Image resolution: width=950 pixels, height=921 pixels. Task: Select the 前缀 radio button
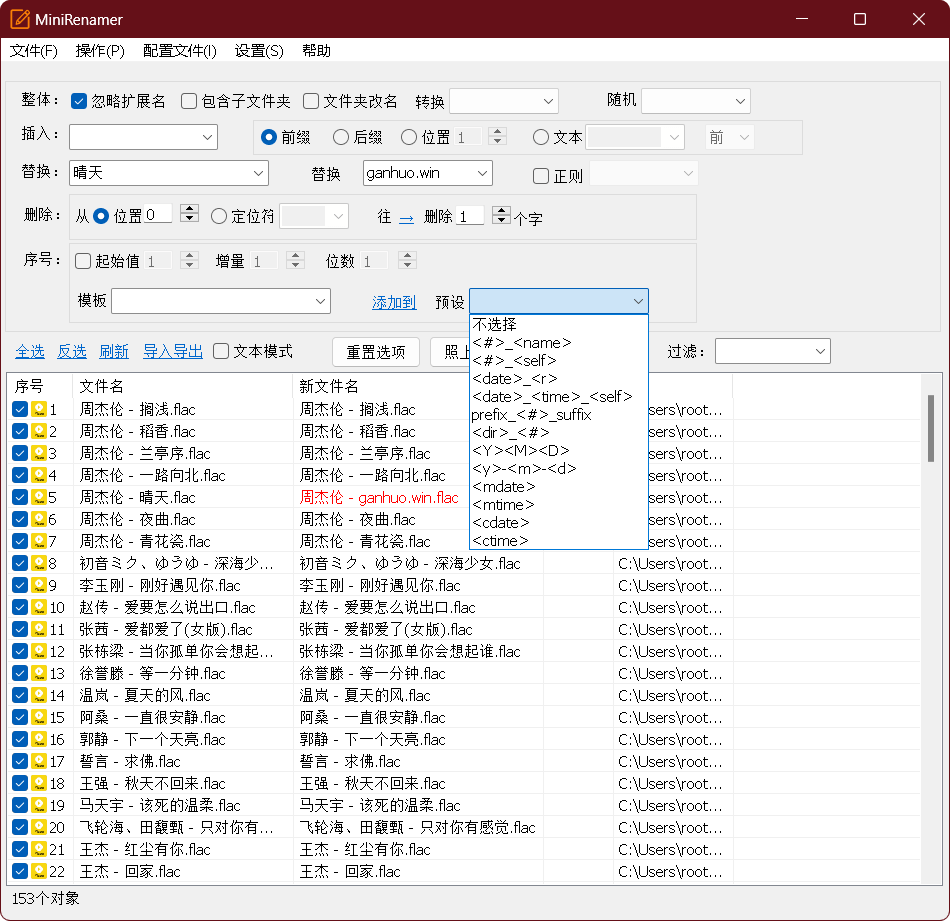pos(269,138)
